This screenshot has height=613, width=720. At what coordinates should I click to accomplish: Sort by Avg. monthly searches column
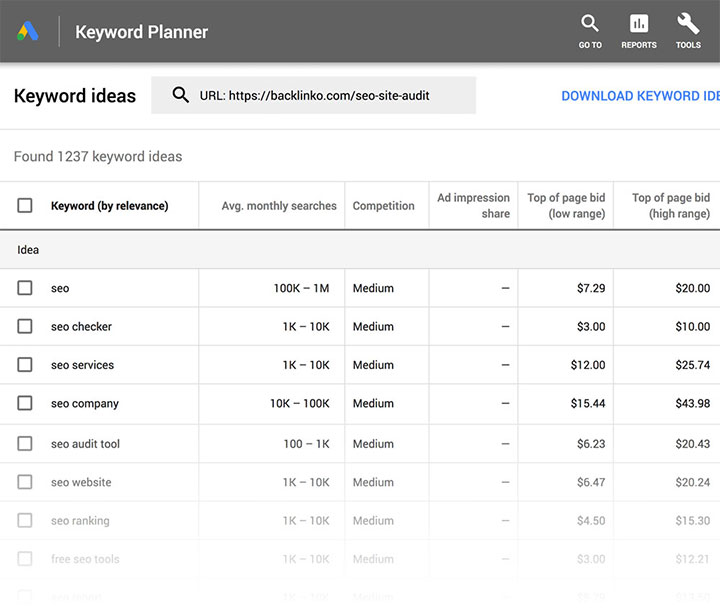coord(279,206)
